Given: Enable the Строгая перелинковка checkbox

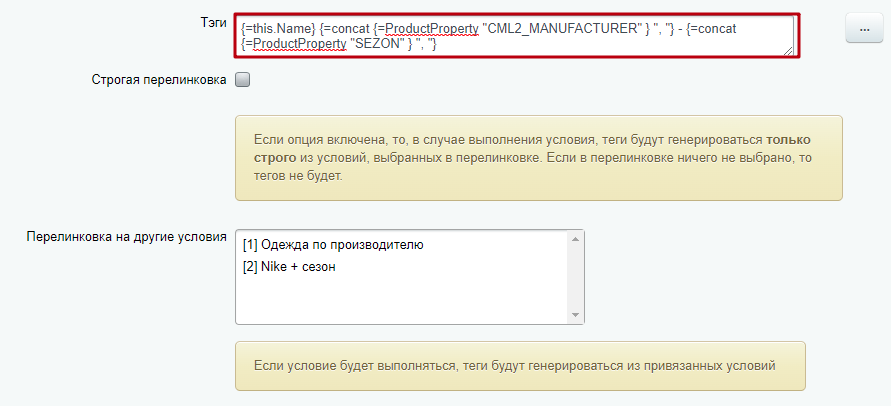Looking at the screenshot, I should [243, 80].
